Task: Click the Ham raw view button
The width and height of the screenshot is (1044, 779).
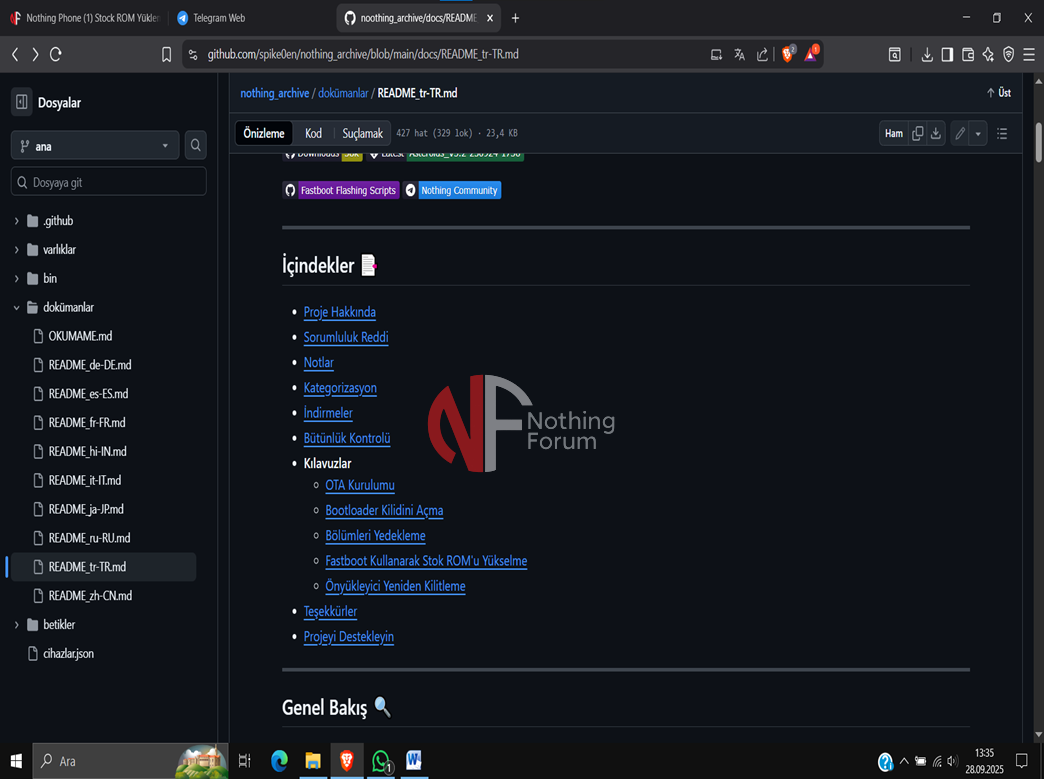Action: point(893,133)
